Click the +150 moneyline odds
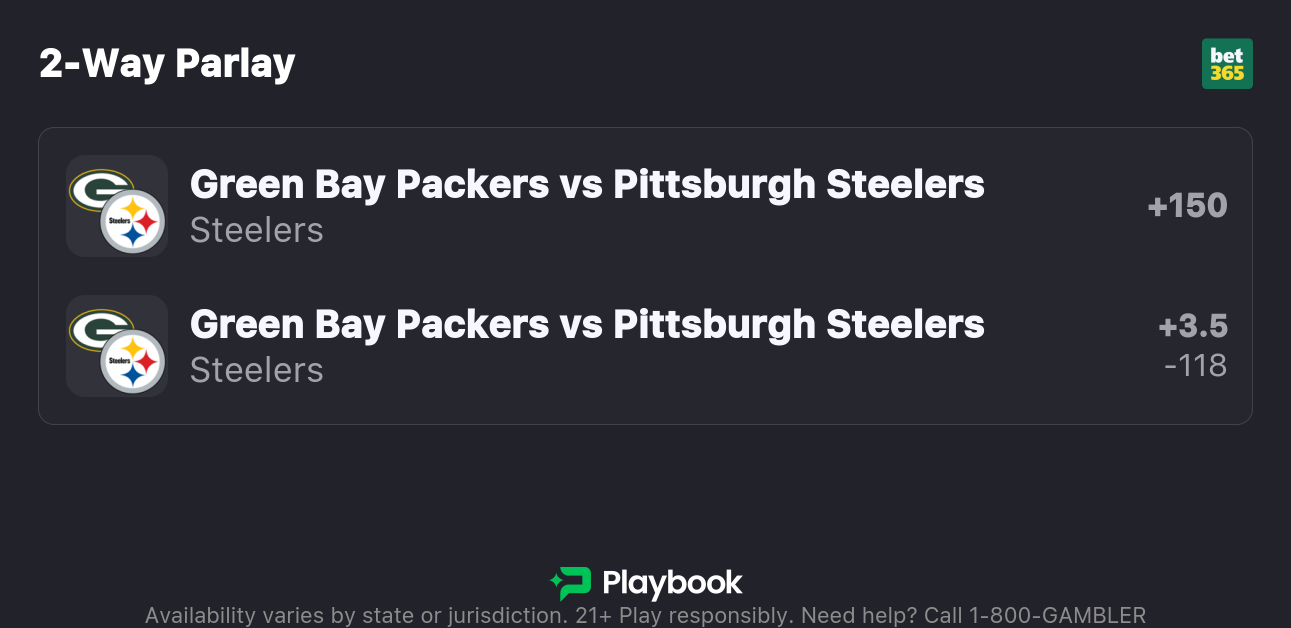 (x=1187, y=206)
